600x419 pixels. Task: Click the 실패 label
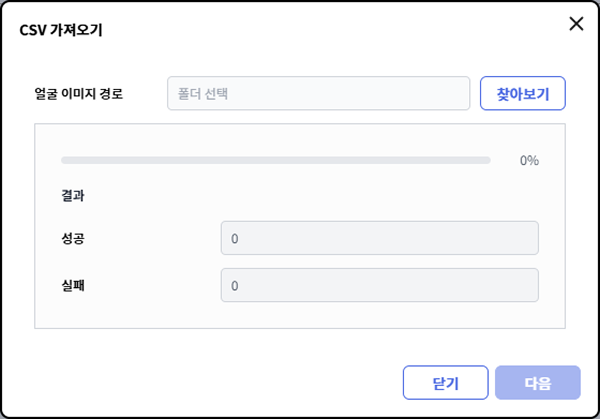[x=73, y=285]
